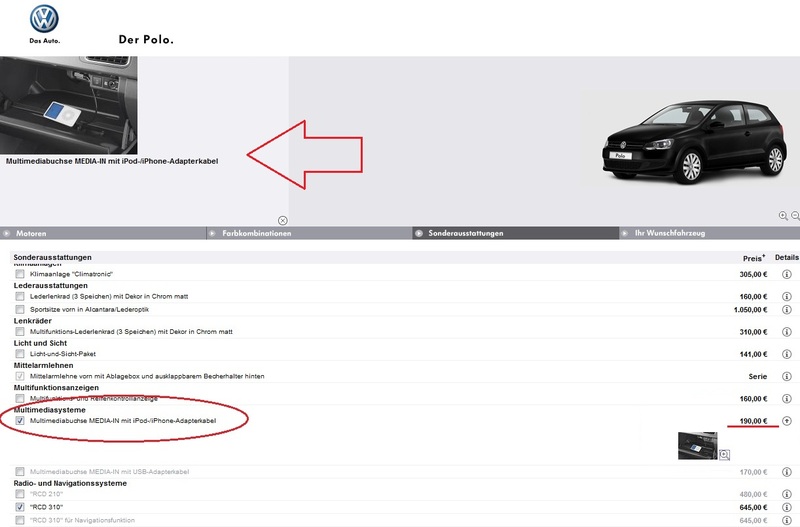The image size is (800, 527).
Task: Click the black Polo car image
Action: [x=695, y=141]
